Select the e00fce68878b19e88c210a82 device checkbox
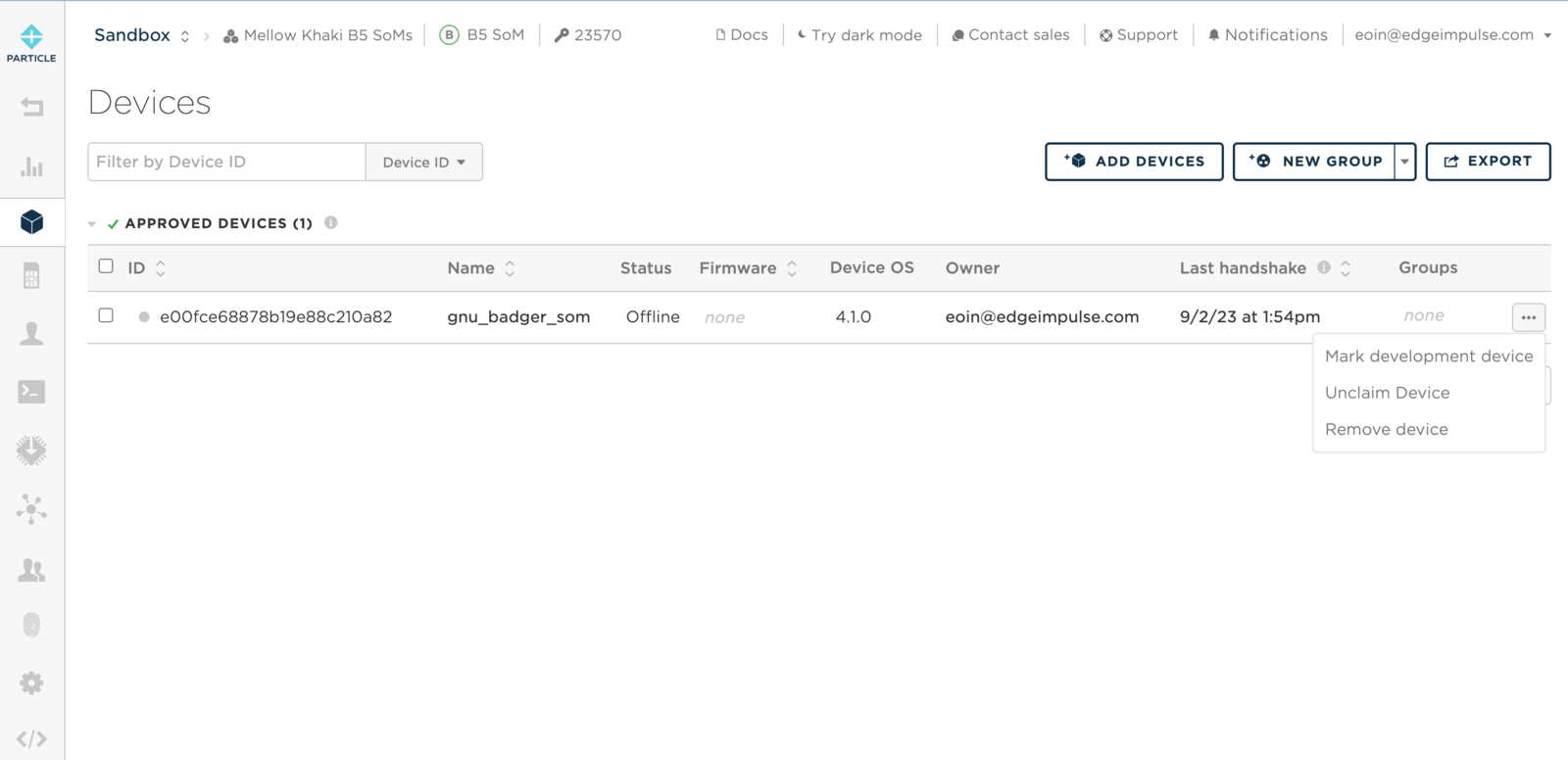Viewport: 1568px width, 760px height. click(x=106, y=315)
